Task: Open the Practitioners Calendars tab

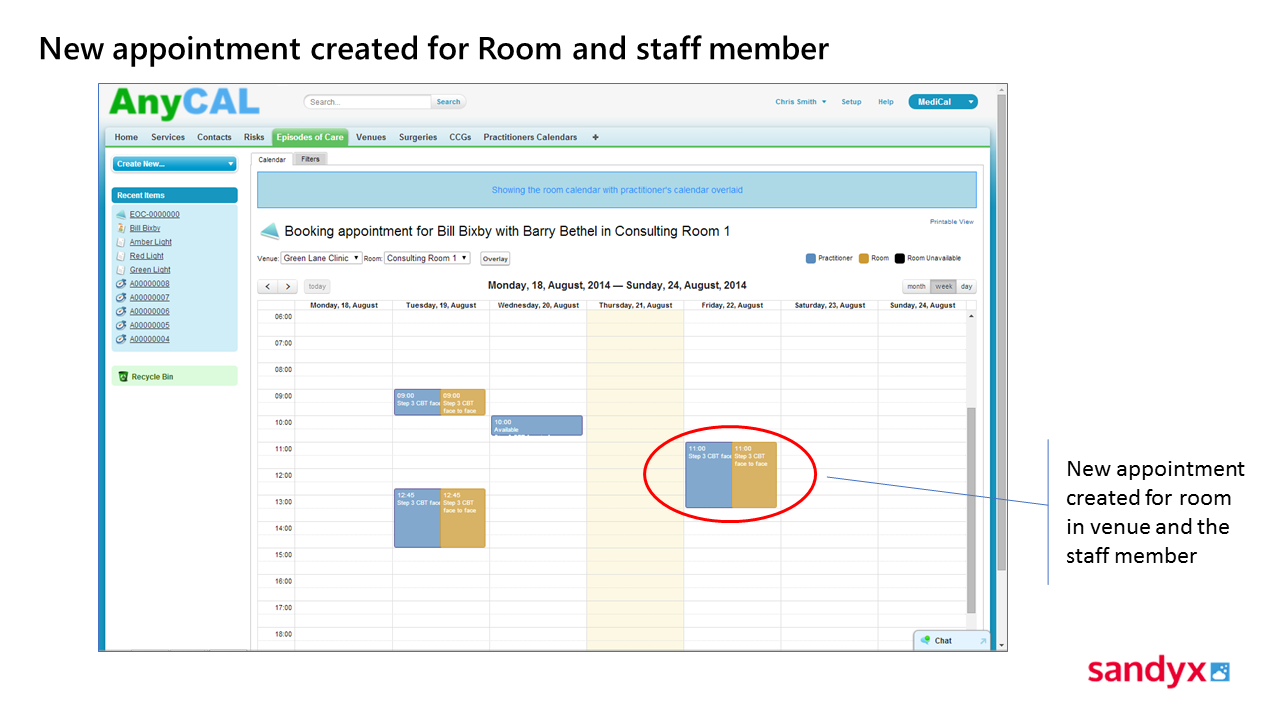Action: point(530,137)
